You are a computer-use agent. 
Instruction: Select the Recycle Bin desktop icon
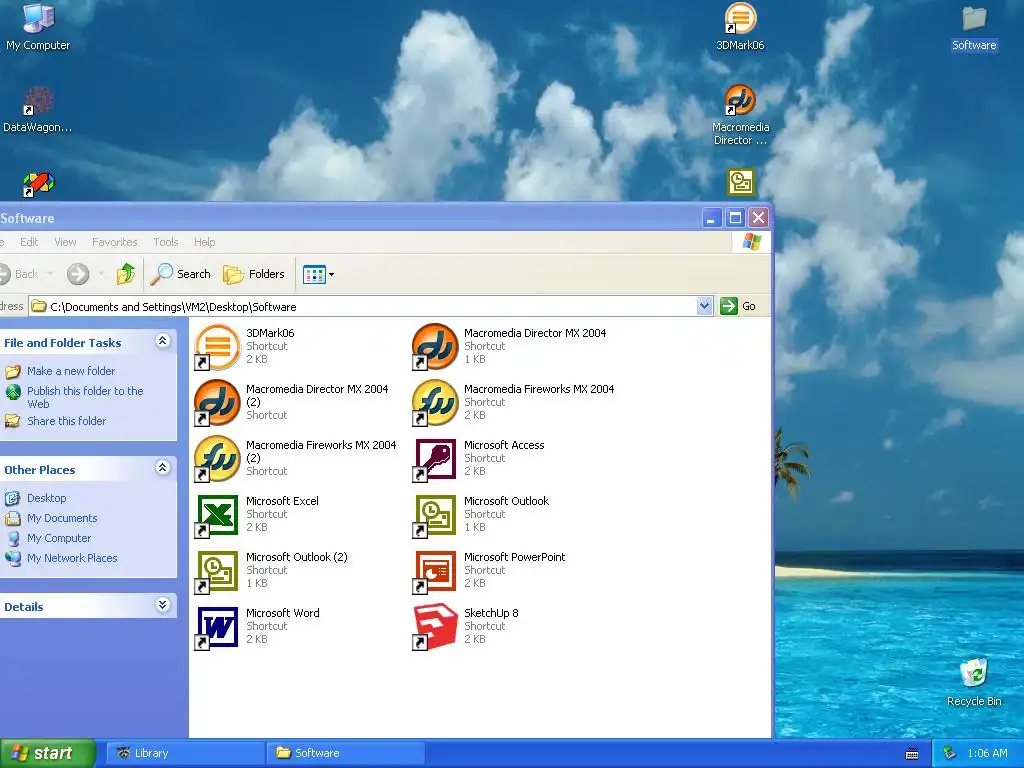[x=974, y=682]
